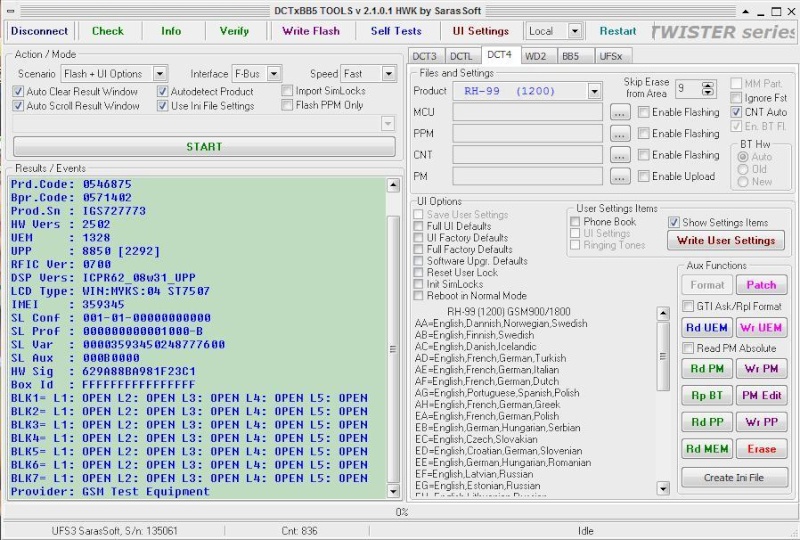
Task: Click the PM Edit button
Action: 761,395
